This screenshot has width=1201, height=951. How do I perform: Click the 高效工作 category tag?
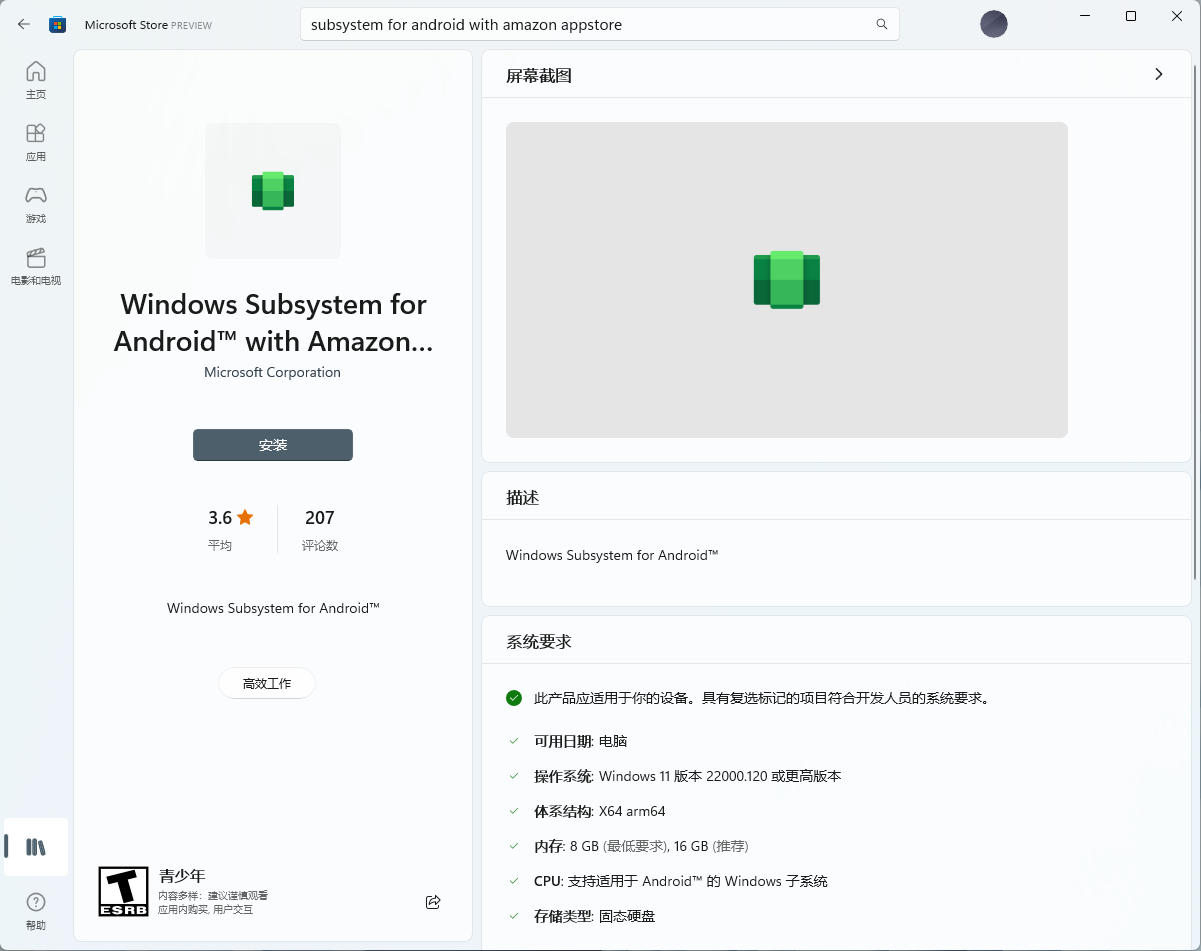tap(267, 683)
